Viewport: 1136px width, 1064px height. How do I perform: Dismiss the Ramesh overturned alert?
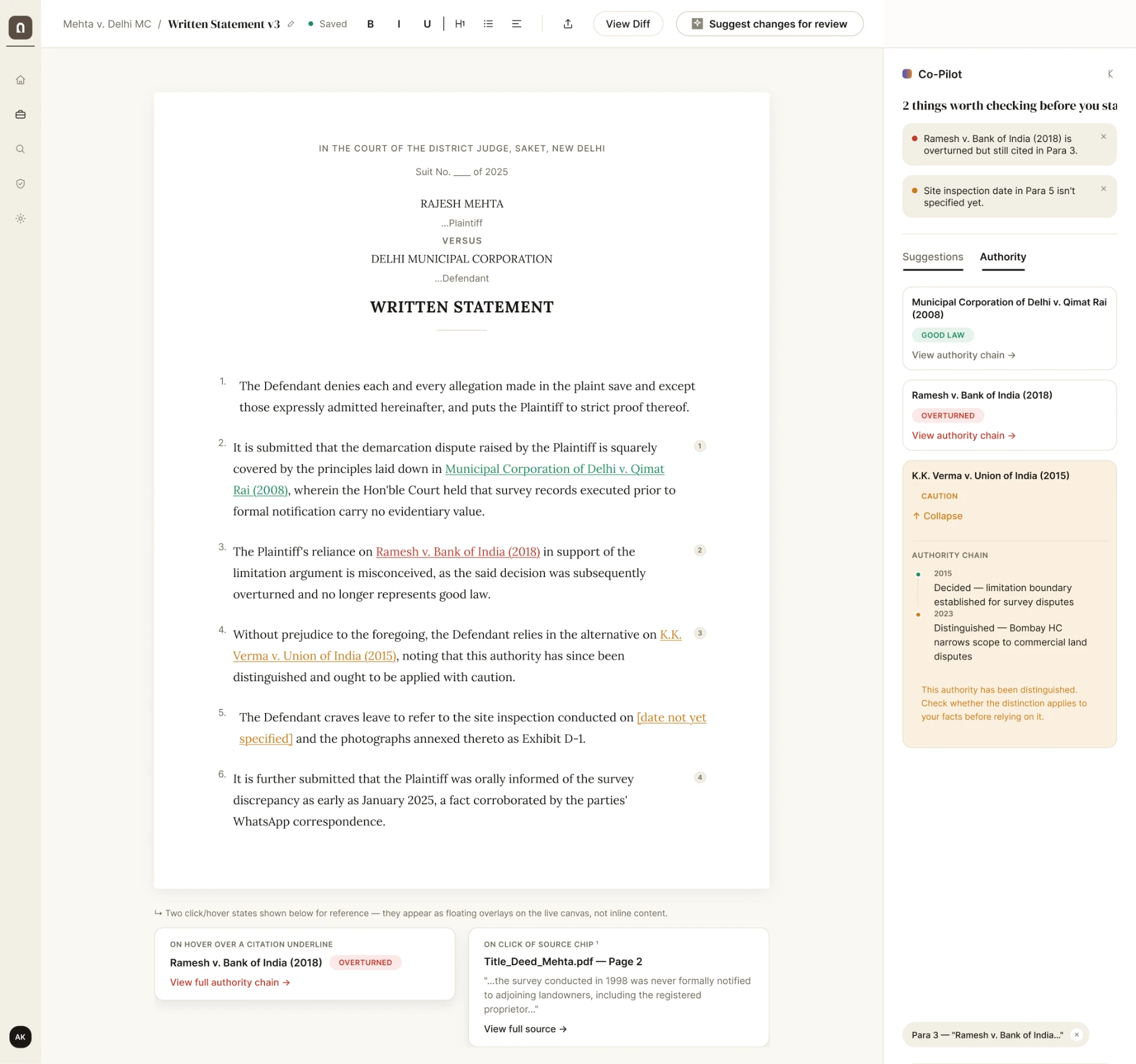(1103, 137)
